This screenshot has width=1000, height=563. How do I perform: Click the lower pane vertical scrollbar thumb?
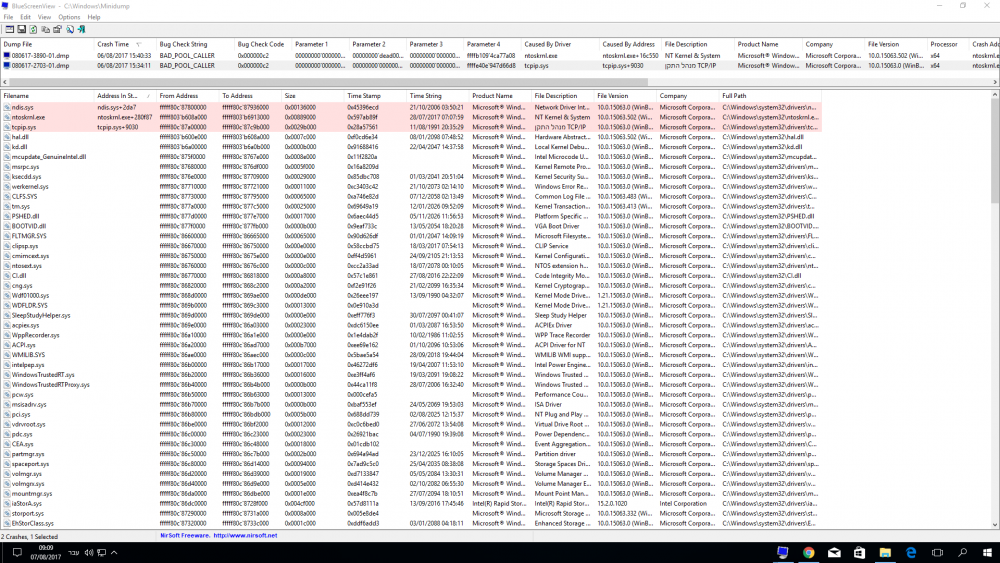click(x=995, y=151)
